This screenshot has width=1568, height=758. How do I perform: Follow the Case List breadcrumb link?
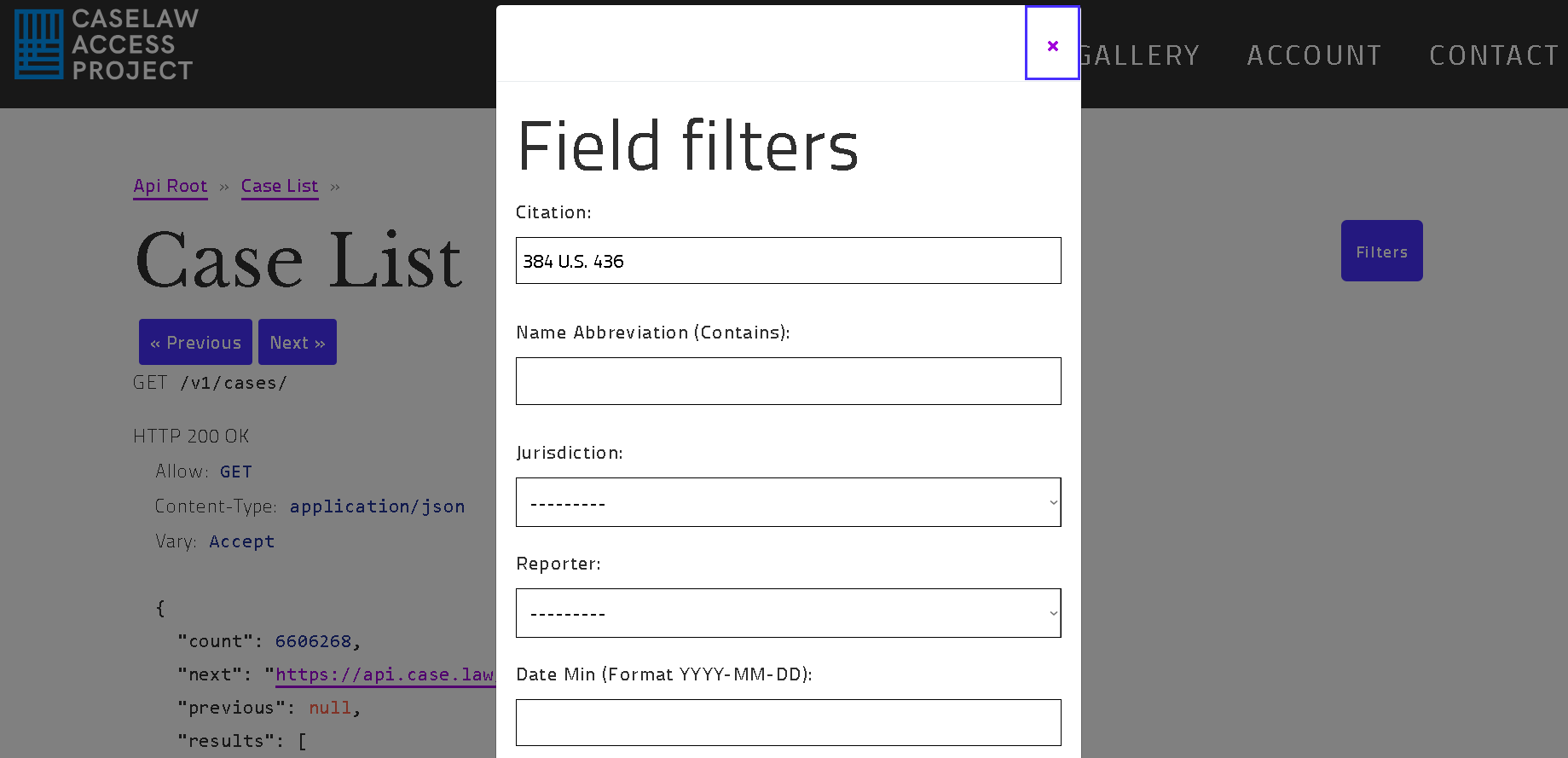(280, 186)
